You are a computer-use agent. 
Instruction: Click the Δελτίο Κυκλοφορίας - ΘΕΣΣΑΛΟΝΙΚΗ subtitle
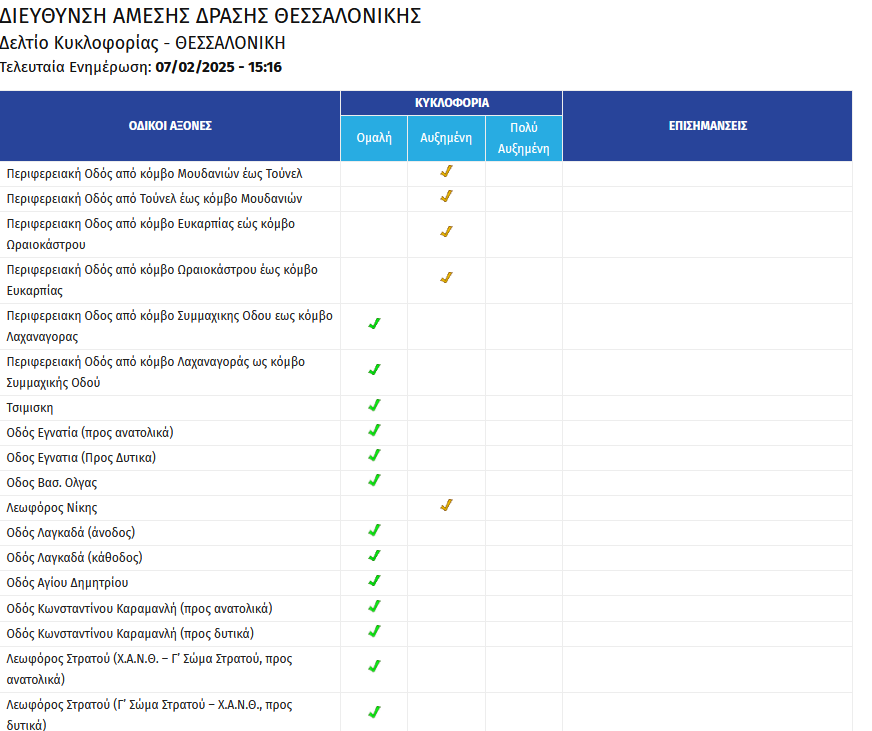tap(143, 43)
